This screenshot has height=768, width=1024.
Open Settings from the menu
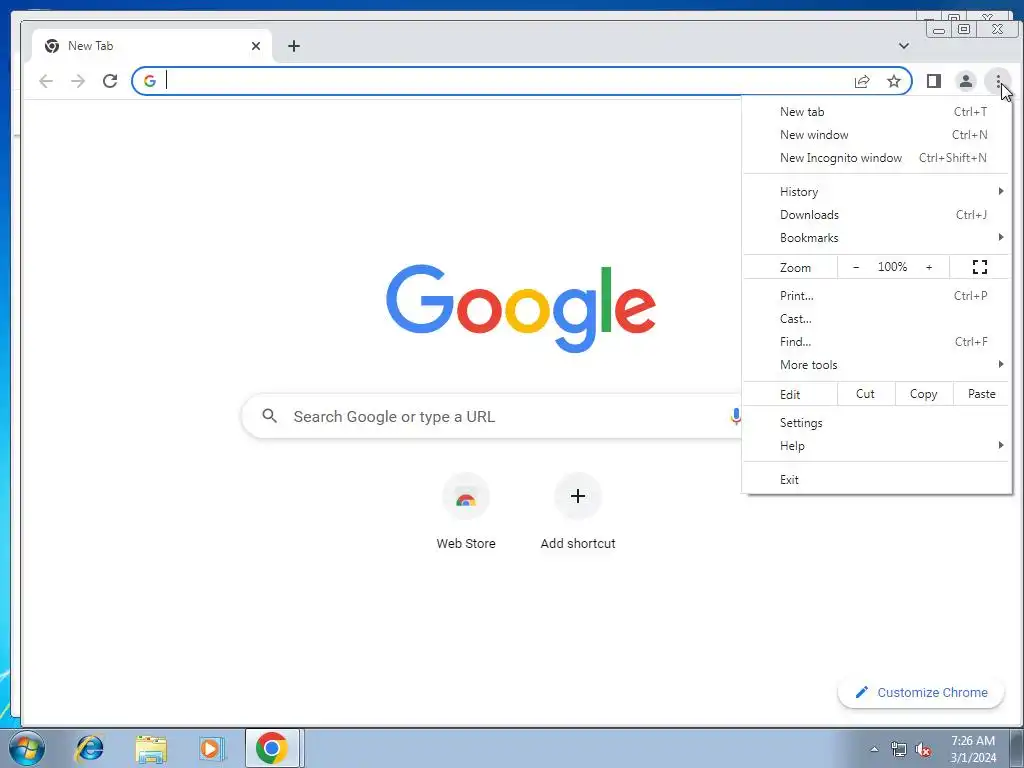(x=877, y=423)
